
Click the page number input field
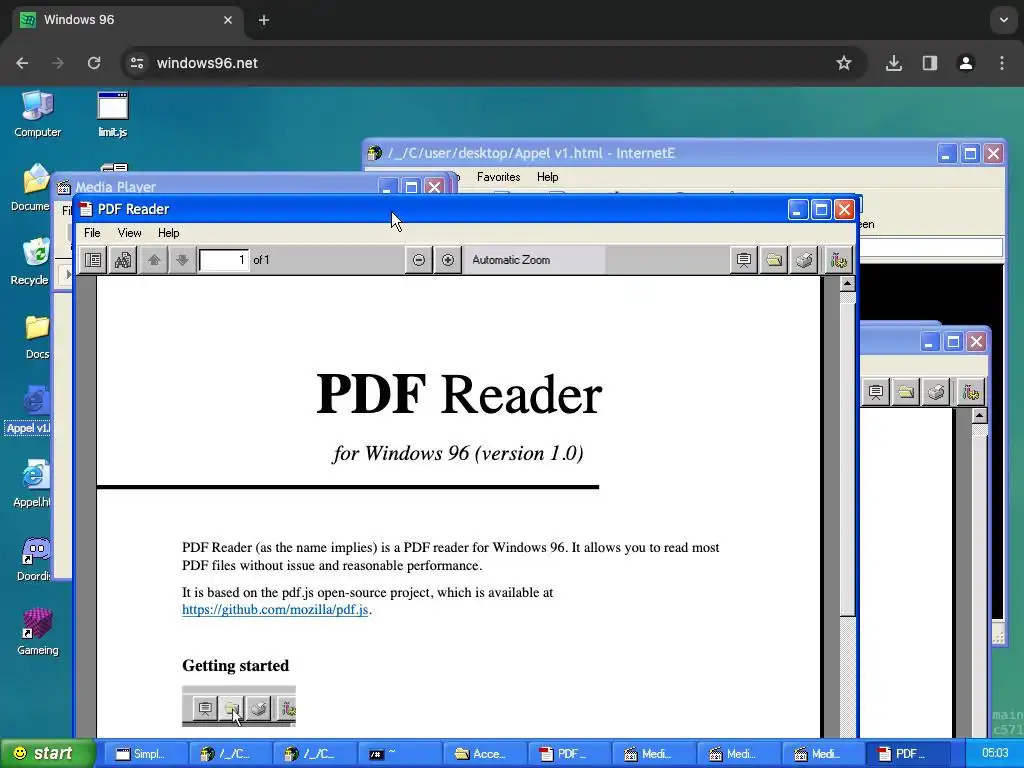pos(224,260)
